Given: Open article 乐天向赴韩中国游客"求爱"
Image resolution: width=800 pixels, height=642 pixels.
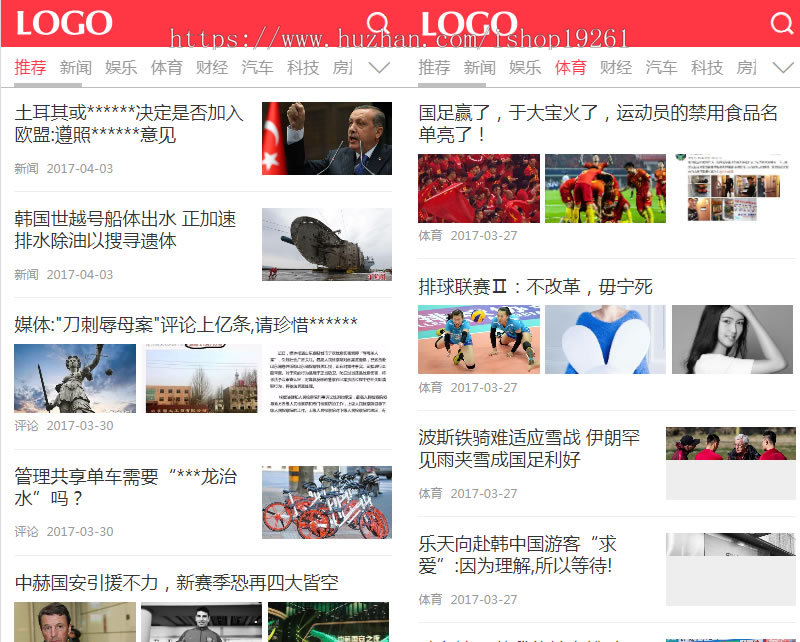Looking at the screenshot, I should click(x=517, y=555).
